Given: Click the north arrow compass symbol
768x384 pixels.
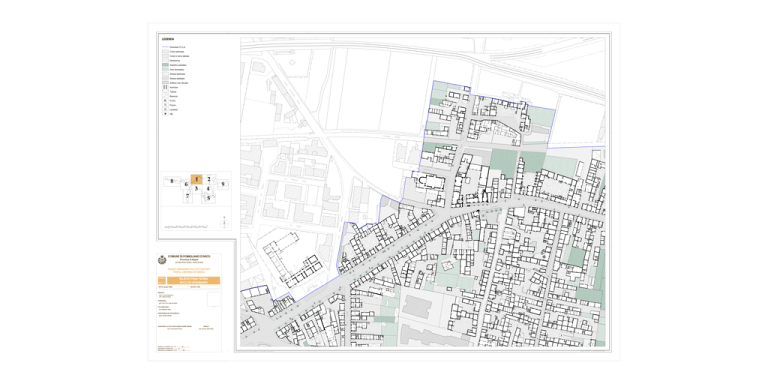Looking at the screenshot, I should 224,223.
